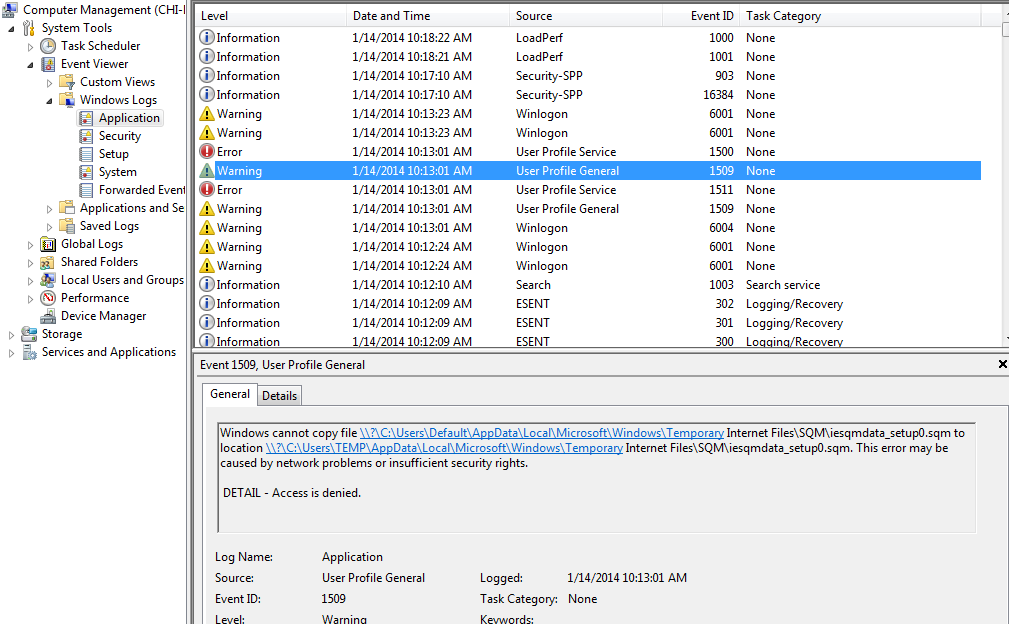This screenshot has height=624, width=1009.
Task: Click the Security log icon
Action: tap(86, 136)
